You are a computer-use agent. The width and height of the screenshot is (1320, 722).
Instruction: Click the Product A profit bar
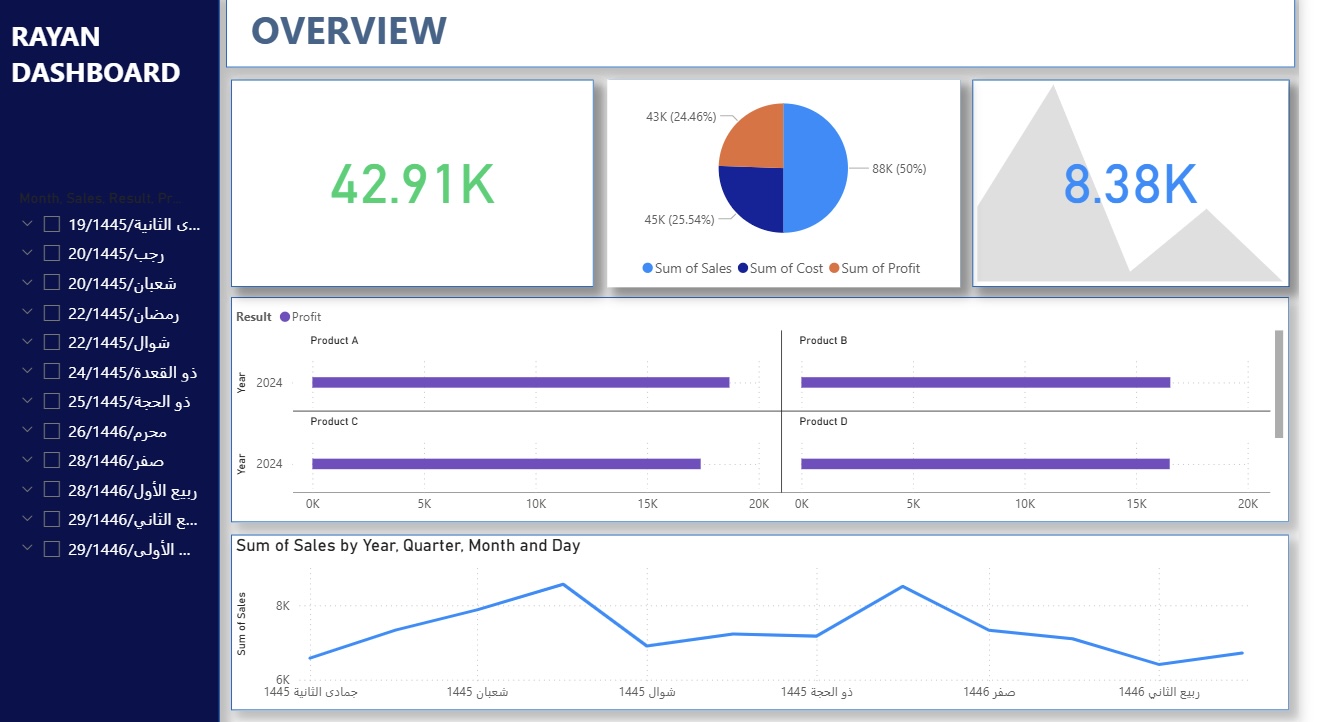[520, 382]
